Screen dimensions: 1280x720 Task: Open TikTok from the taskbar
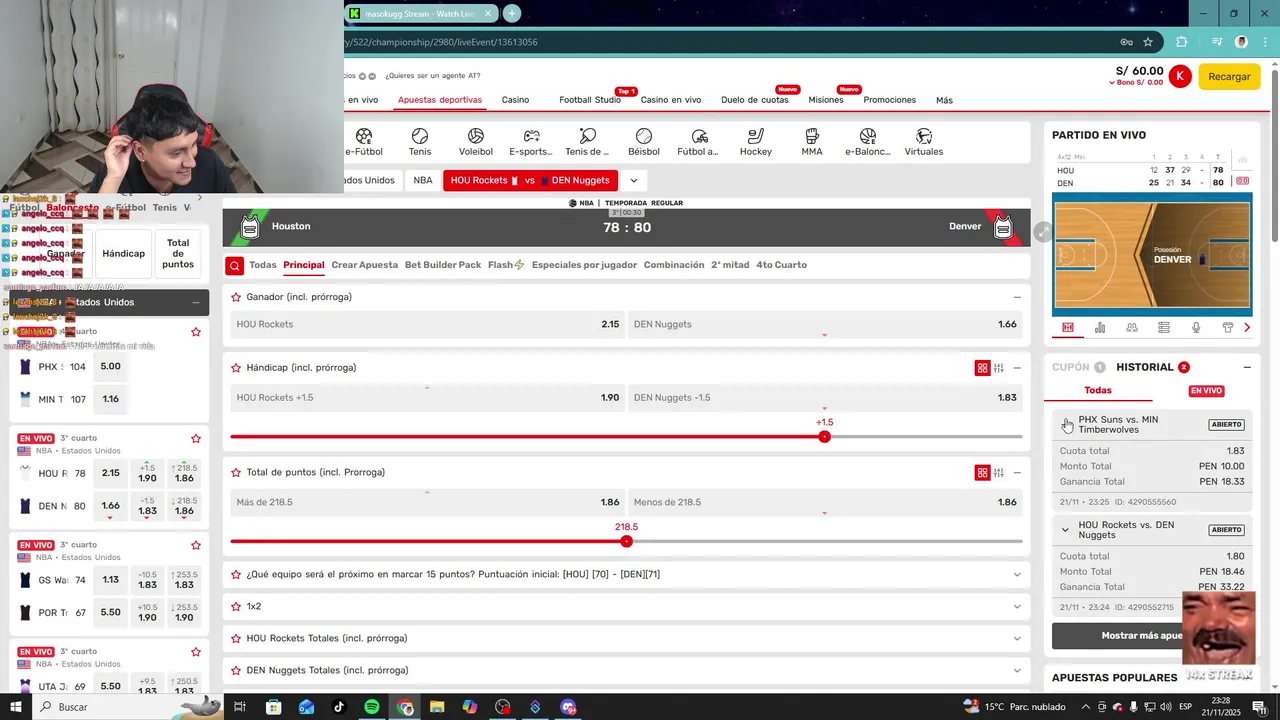point(339,707)
